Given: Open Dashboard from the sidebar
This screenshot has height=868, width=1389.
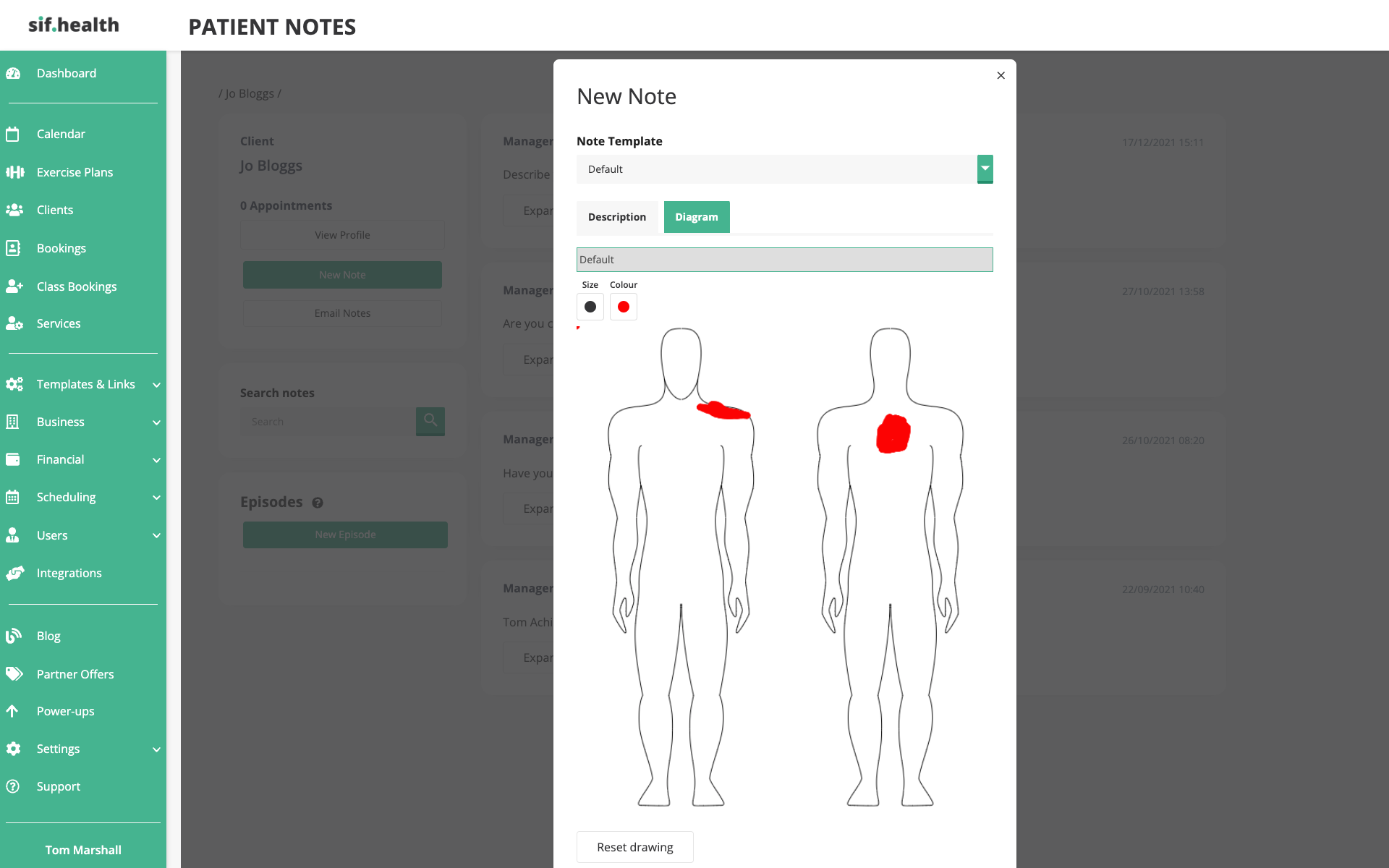Looking at the screenshot, I should 67,73.
